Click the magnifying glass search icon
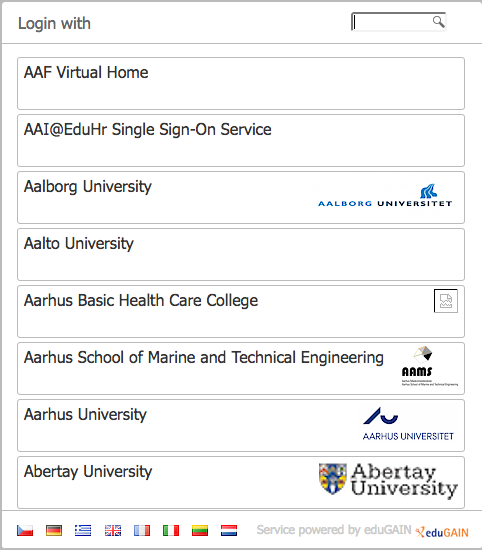482x550 pixels. pos(438,22)
